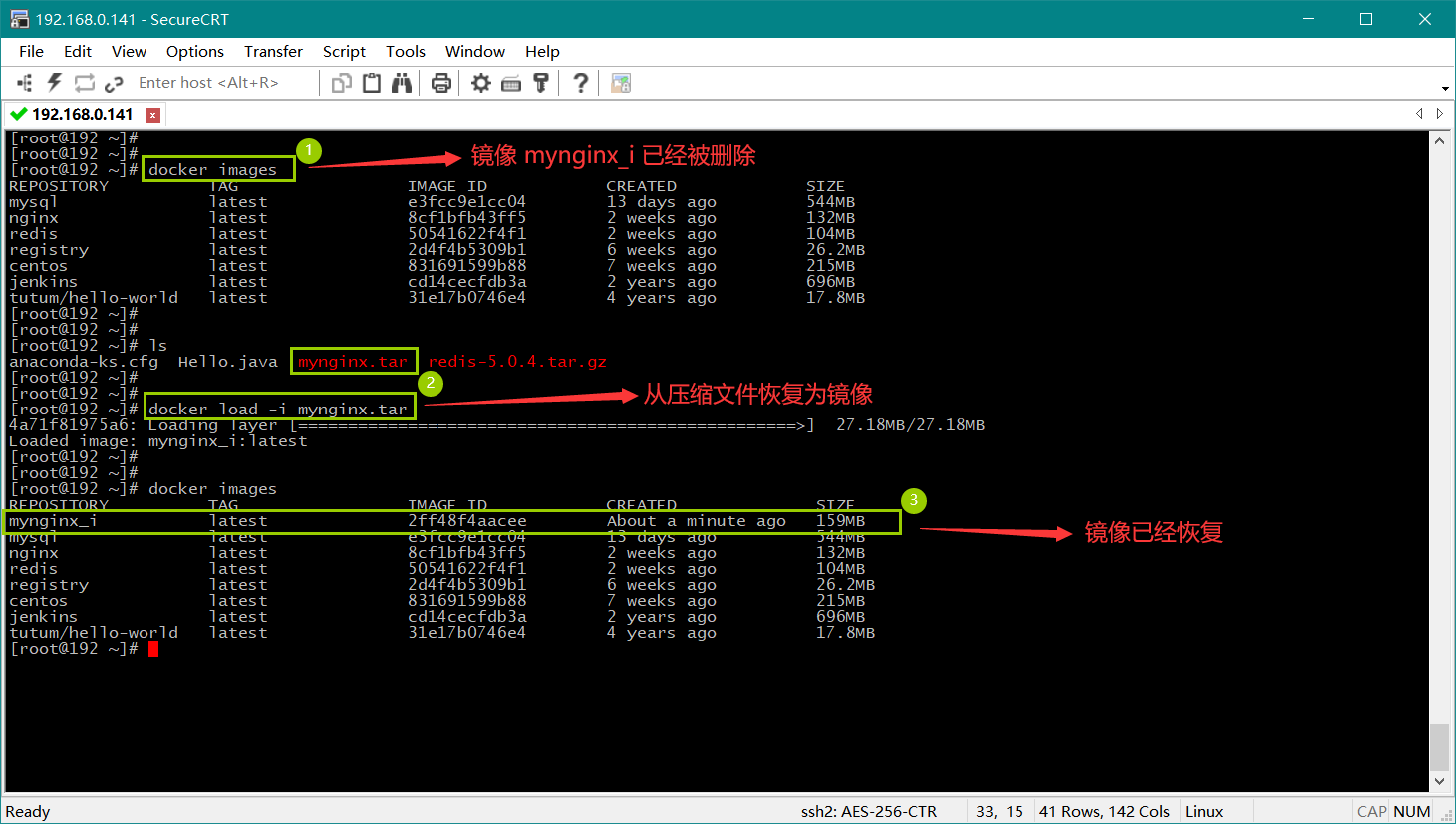This screenshot has width=1456, height=824.
Task: Expand the toolbar overflow arrow
Action: tap(1445, 88)
